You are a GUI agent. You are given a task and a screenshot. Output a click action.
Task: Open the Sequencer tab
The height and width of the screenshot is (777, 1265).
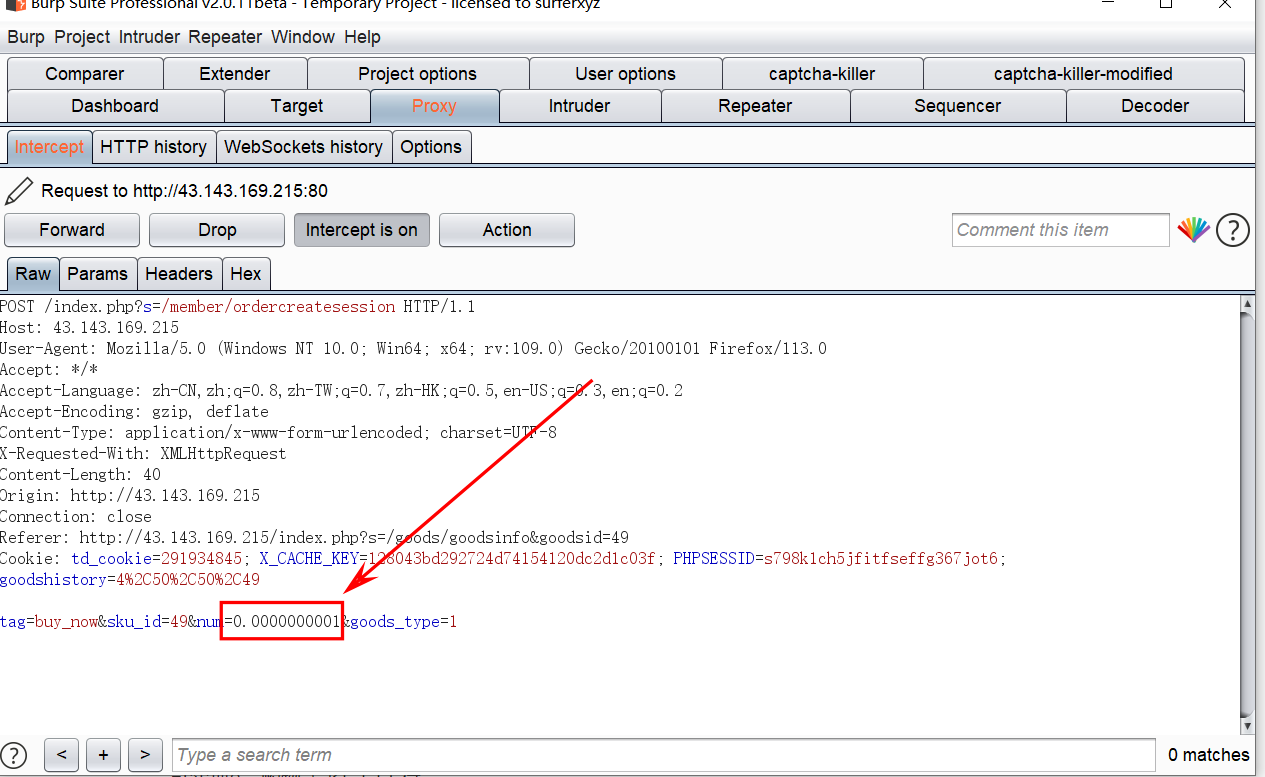[958, 106]
